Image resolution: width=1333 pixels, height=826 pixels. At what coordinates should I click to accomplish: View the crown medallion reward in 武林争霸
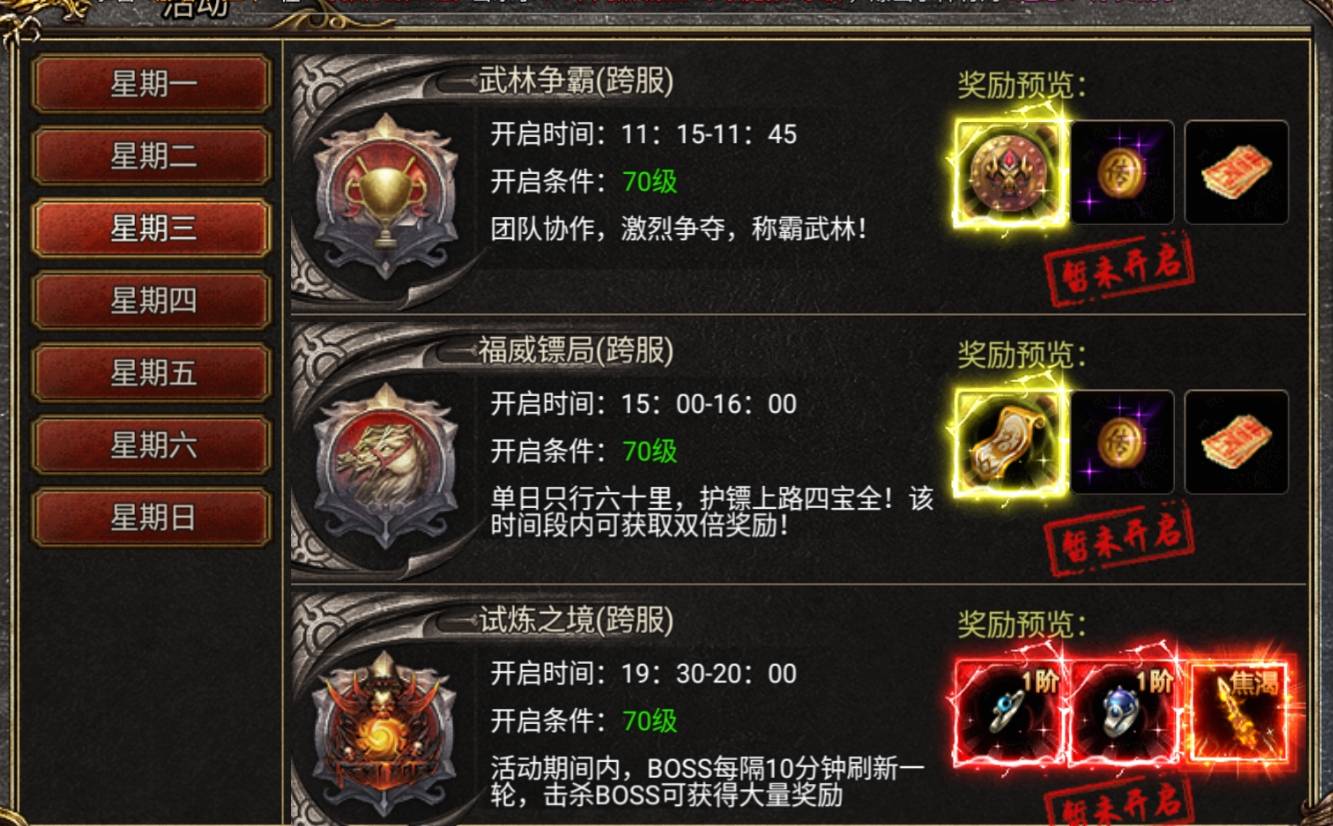tap(1008, 172)
